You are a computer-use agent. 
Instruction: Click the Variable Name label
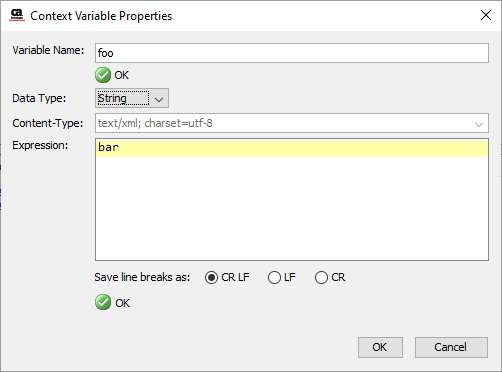point(48,50)
